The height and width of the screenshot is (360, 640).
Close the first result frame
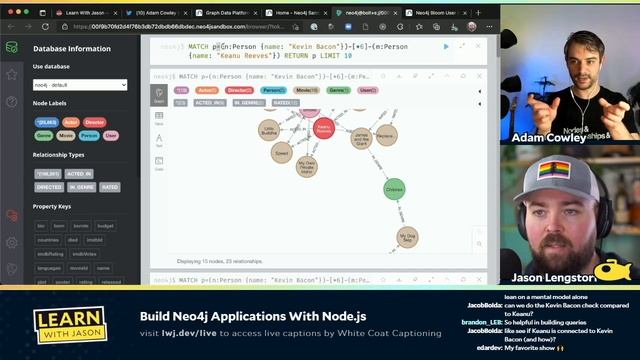pos(479,76)
